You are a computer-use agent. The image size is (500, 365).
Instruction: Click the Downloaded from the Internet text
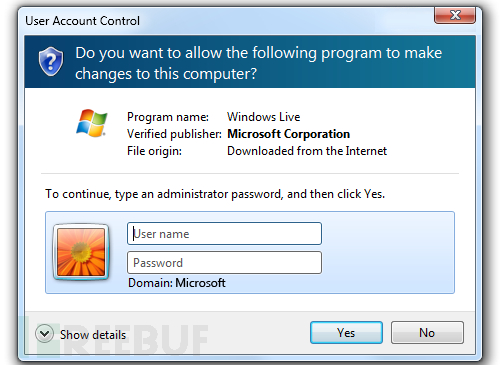coord(307,151)
